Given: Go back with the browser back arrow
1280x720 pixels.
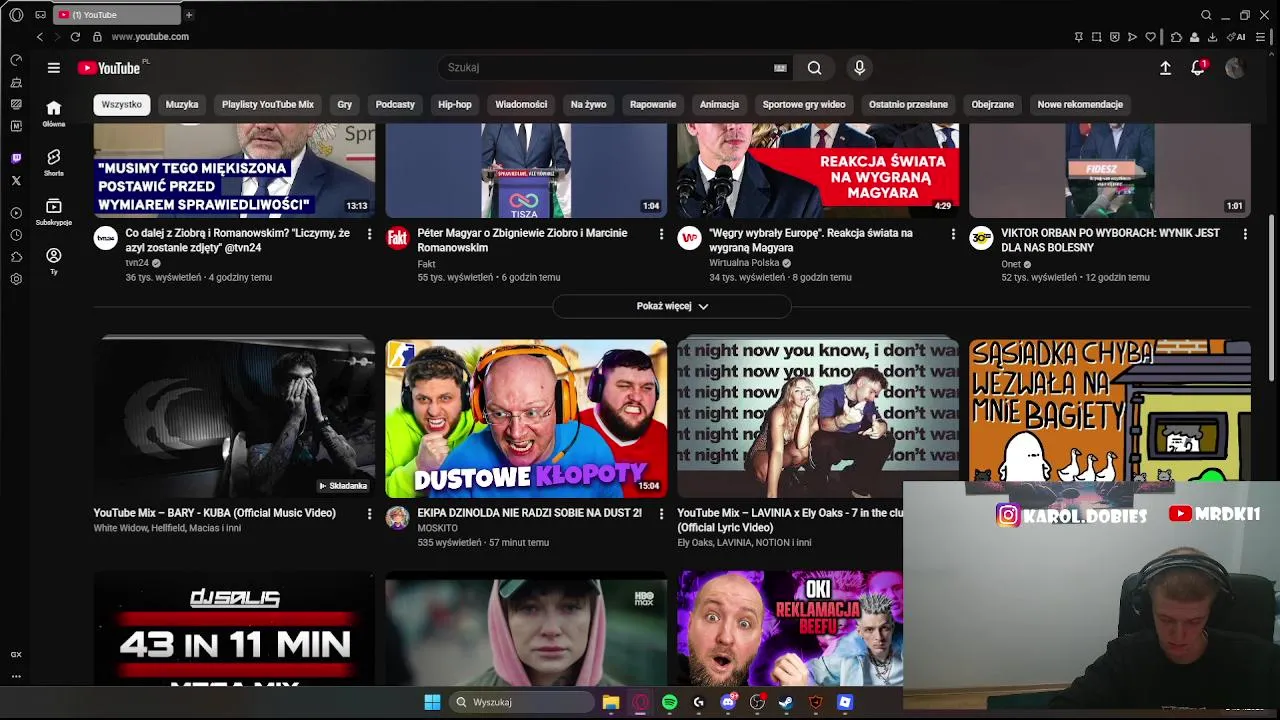Looking at the screenshot, I should (x=40, y=37).
